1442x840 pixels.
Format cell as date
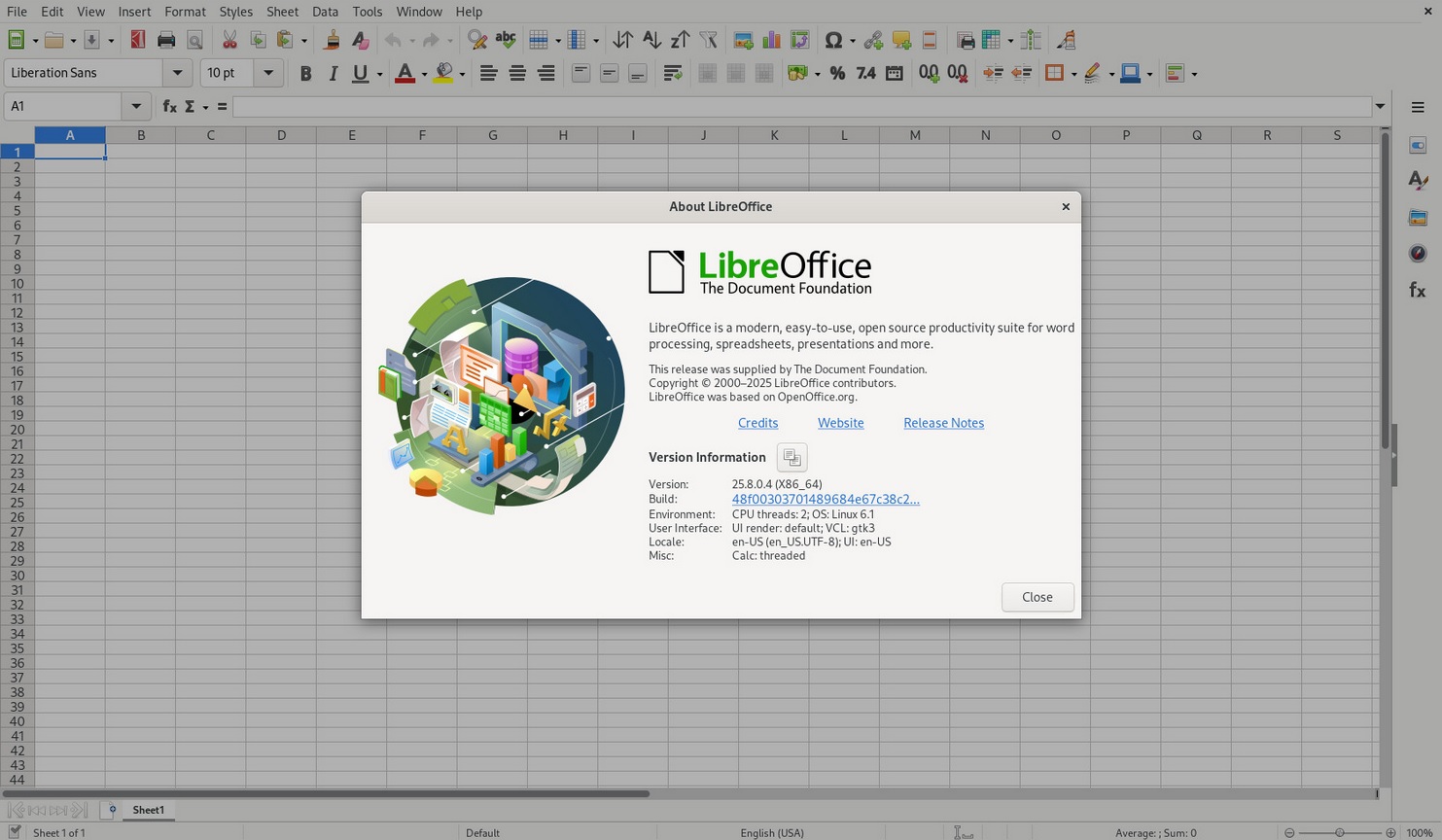click(895, 73)
